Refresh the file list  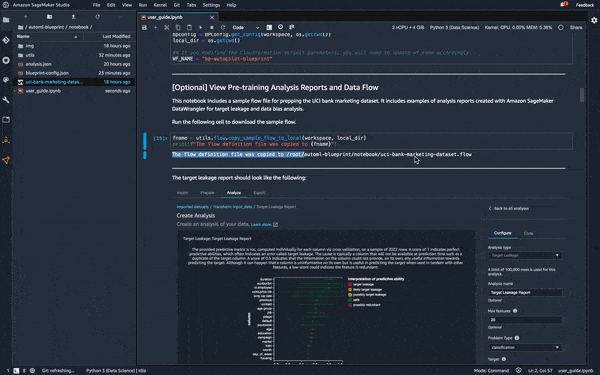click(x=97, y=17)
